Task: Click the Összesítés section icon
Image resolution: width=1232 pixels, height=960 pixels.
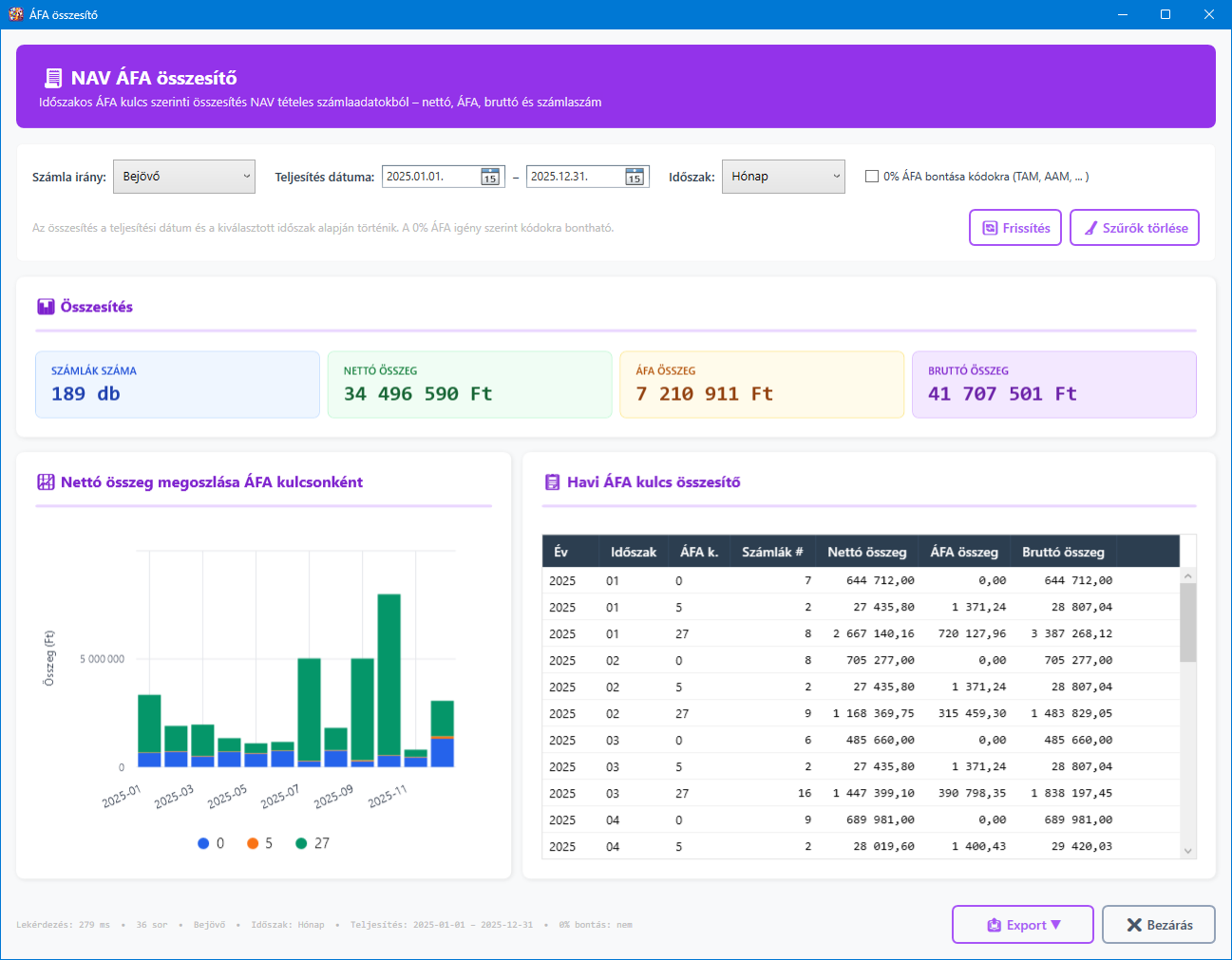Action: tap(46, 307)
